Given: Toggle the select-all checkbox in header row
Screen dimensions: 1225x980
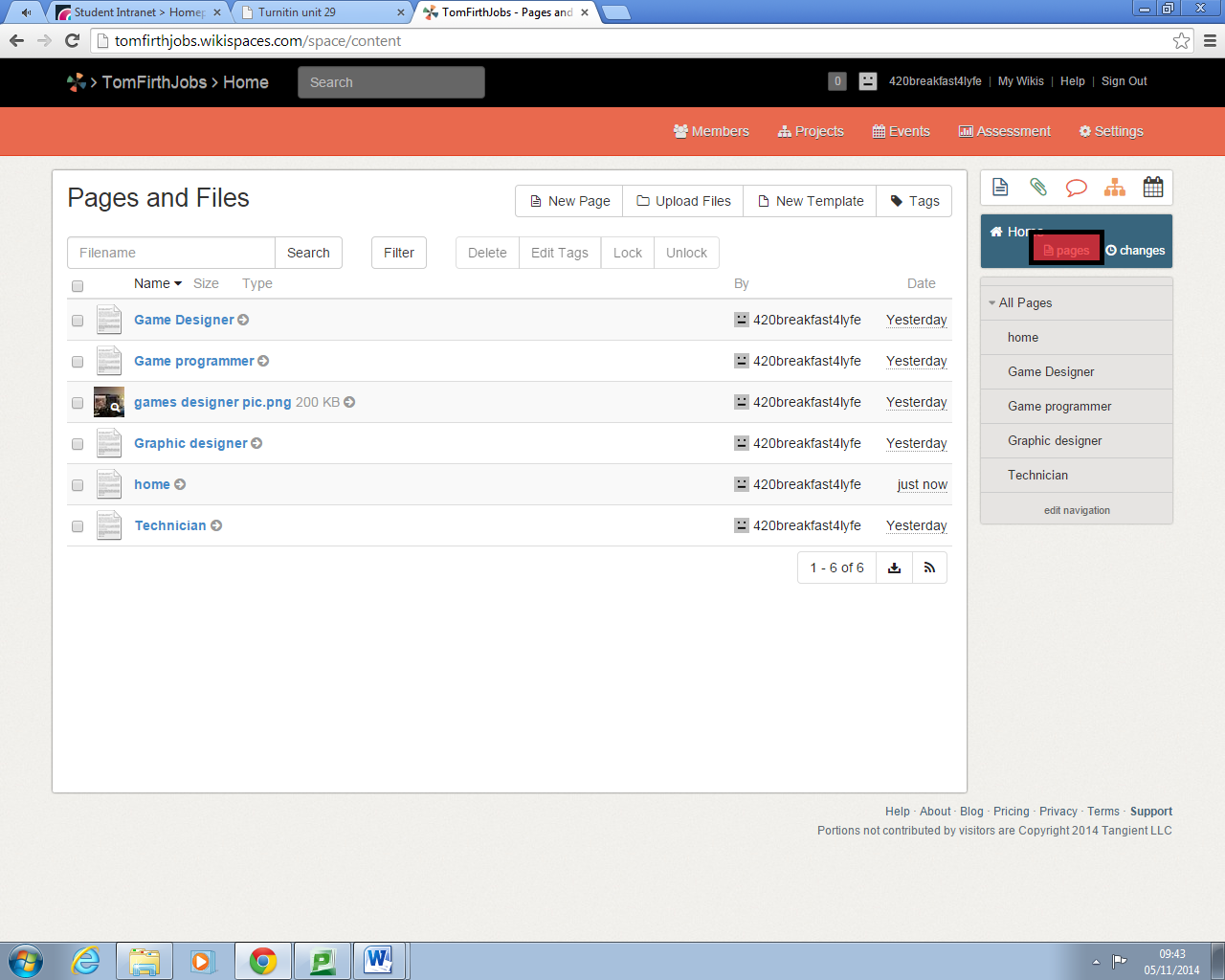Looking at the screenshot, I should pyautogui.click(x=78, y=285).
